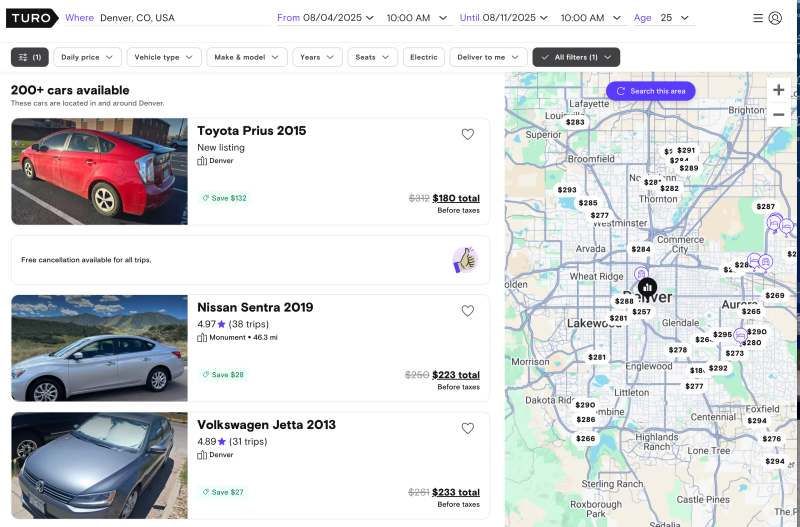Open the Until date 08/11/2025 picker
Viewport: 800px width, 527px height.
515,18
